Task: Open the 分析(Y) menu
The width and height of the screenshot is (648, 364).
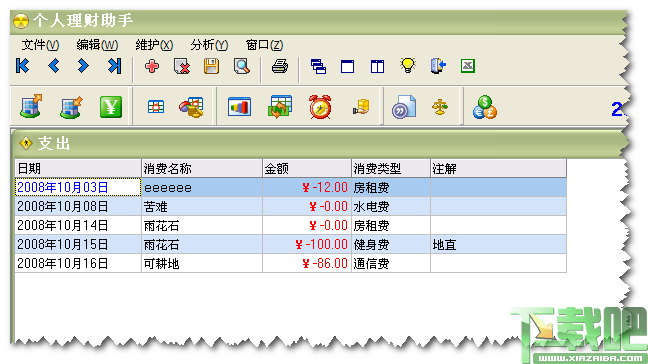Action: pos(209,45)
